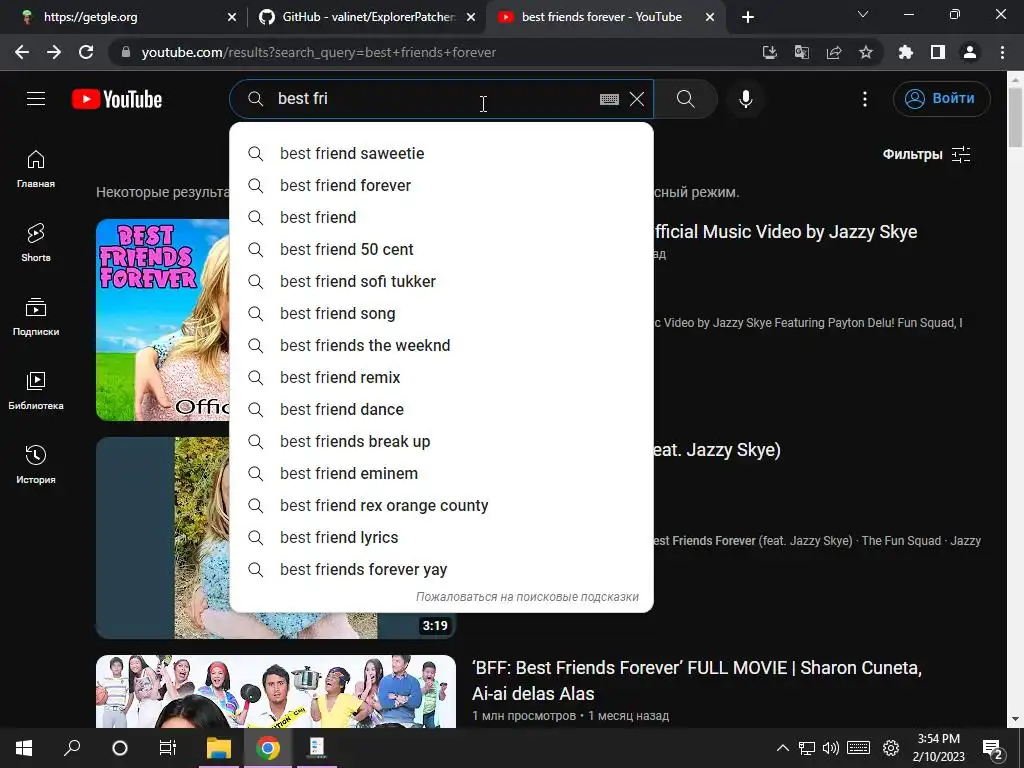Click the Войти sign-in button

coord(941,99)
